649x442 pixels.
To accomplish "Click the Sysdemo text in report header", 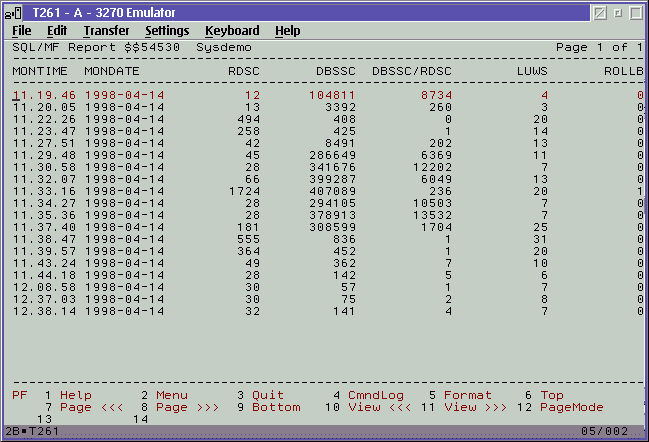I will tap(224, 48).
